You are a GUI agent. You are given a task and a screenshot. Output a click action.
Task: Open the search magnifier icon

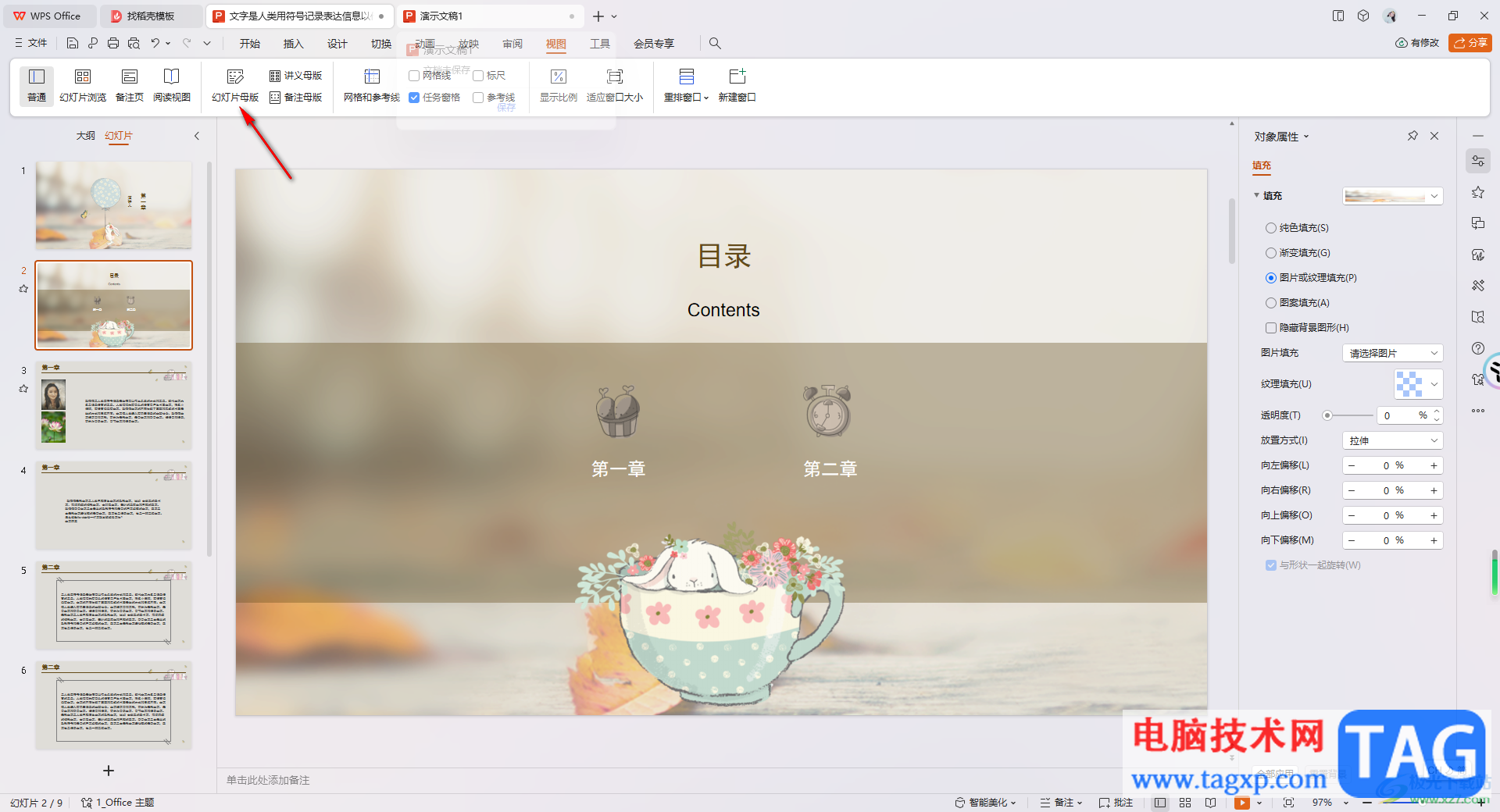click(x=715, y=44)
